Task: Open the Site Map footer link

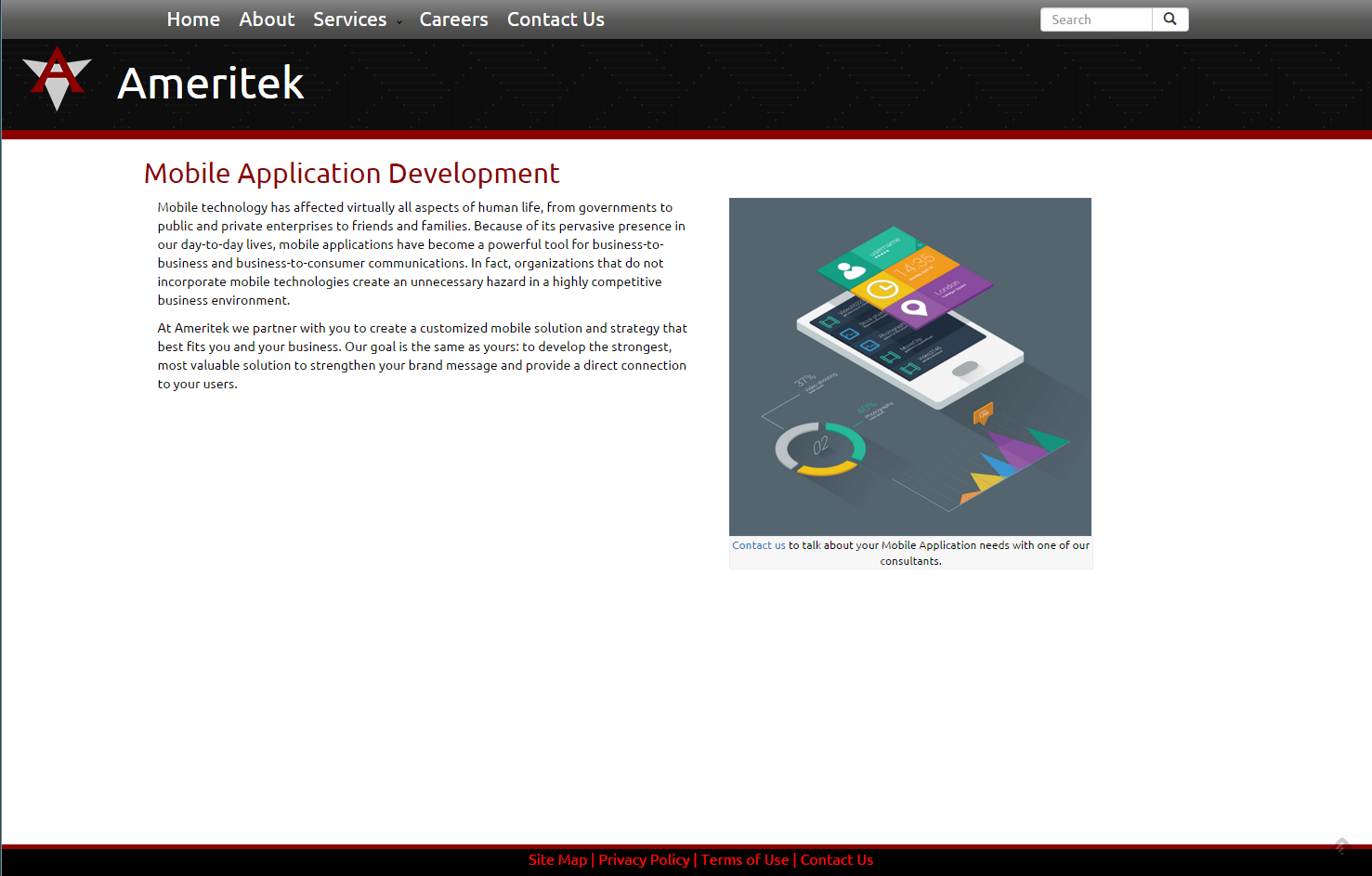Action: (557, 860)
